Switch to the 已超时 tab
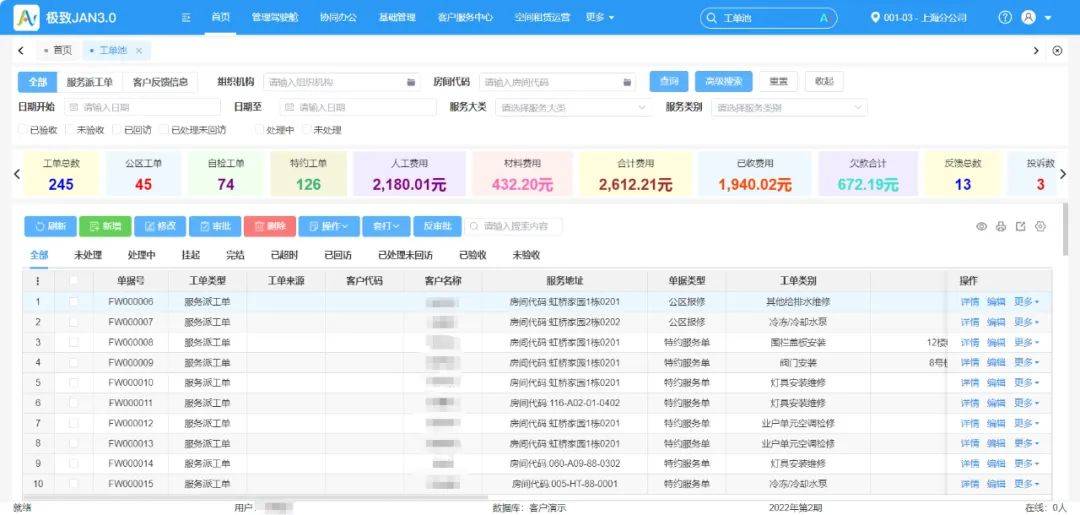1080x515 pixels. 284,255
